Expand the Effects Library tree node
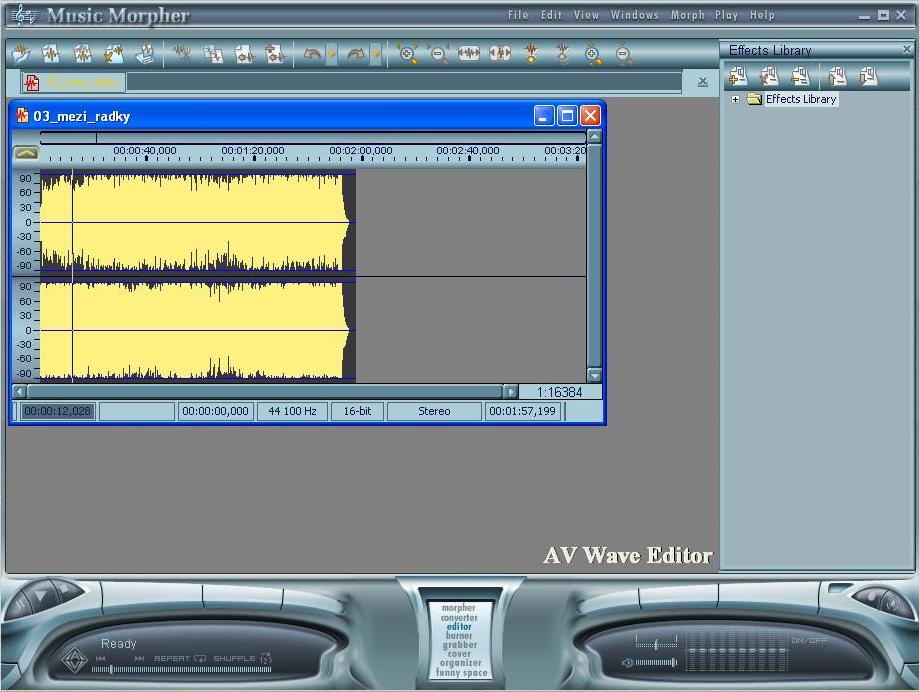 tap(736, 99)
